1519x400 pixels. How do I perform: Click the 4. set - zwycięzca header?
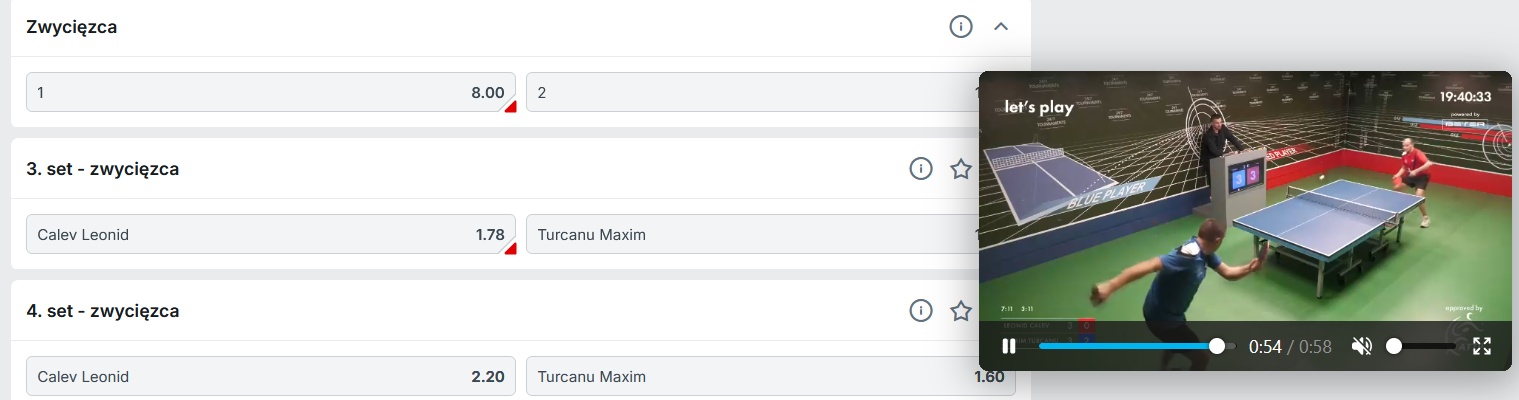click(x=103, y=311)
